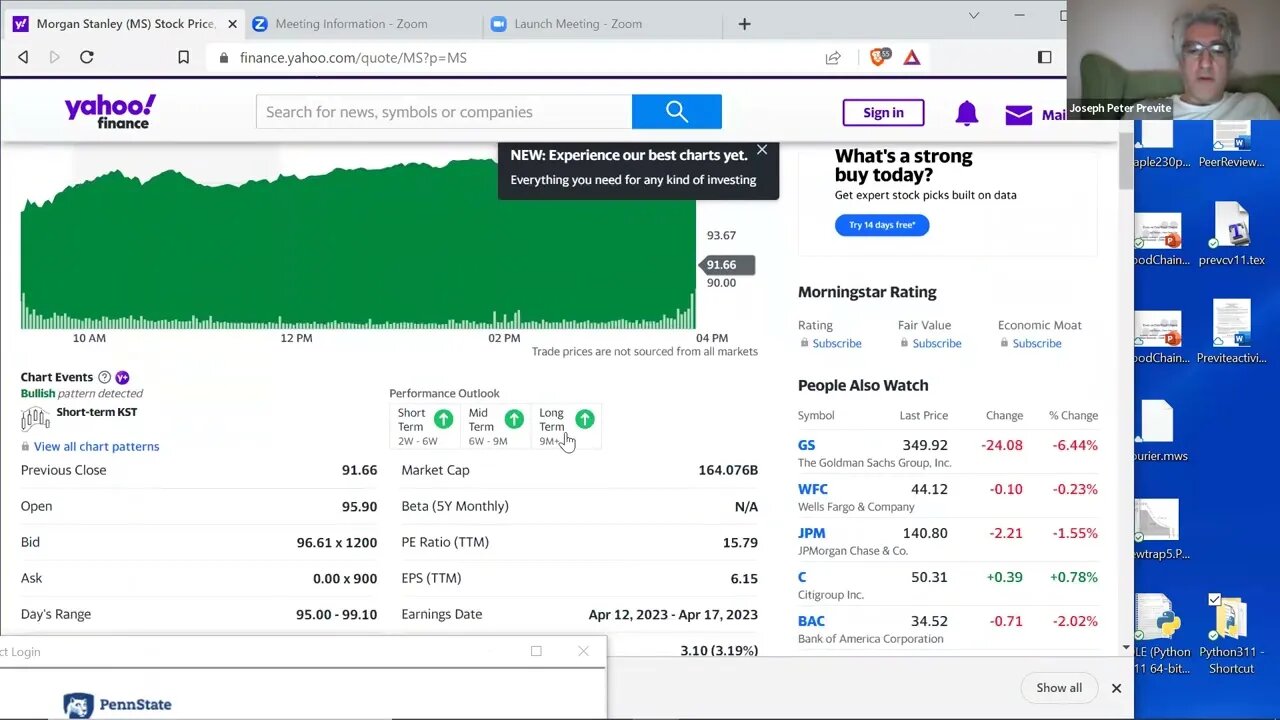
Task: Click the 91.66 price marker on chart
Action: click(x=726, y=265)
